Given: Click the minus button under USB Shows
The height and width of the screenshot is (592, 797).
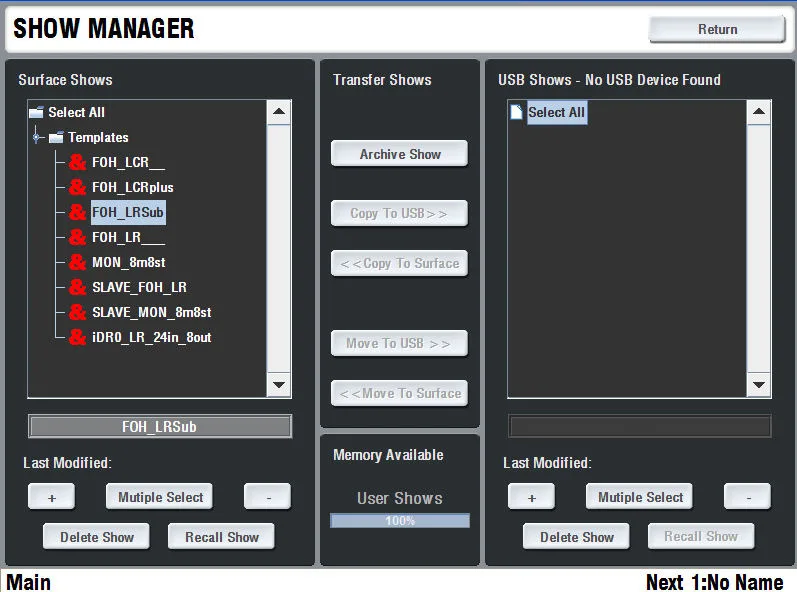Looking at the screenshot, I should coord(748,496).
